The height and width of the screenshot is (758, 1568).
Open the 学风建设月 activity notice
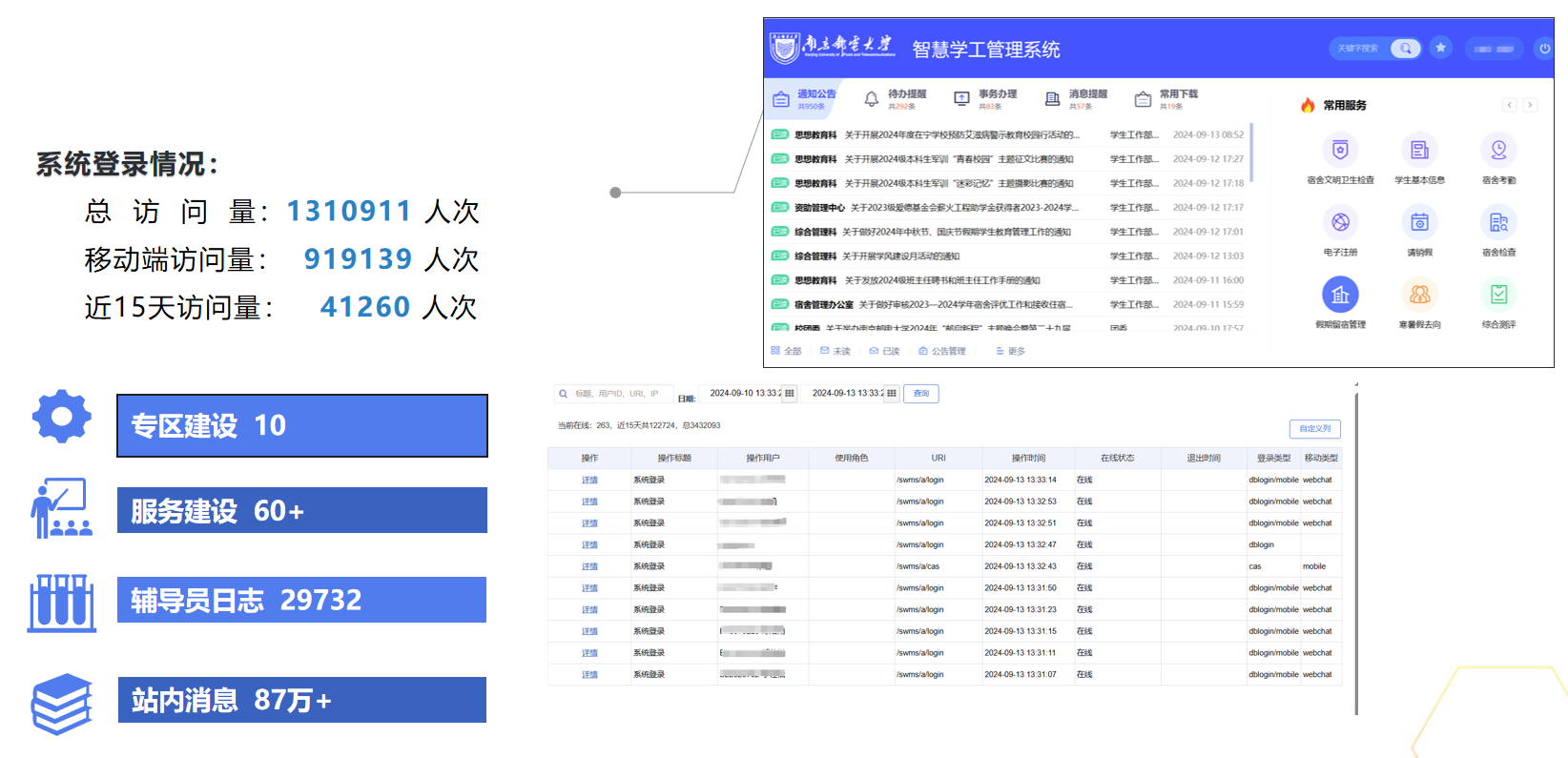coord(1007,256)
